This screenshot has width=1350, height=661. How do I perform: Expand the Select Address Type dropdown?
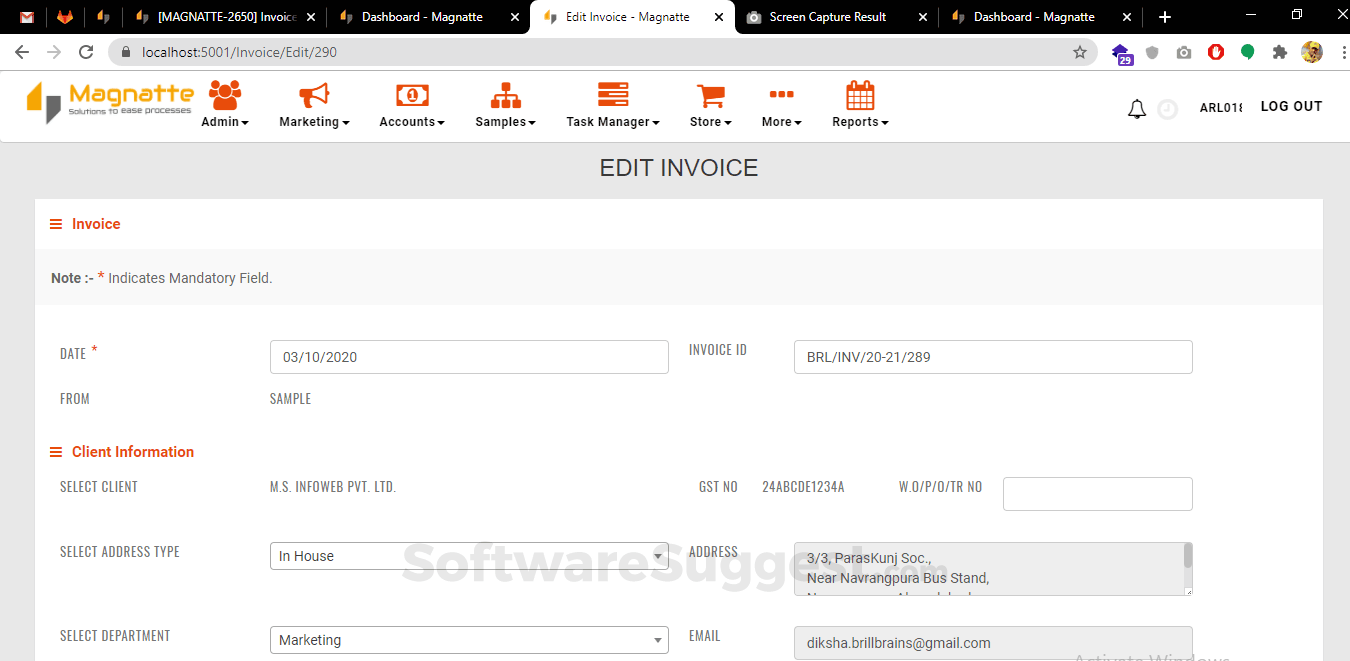click(x=468, y=556)
